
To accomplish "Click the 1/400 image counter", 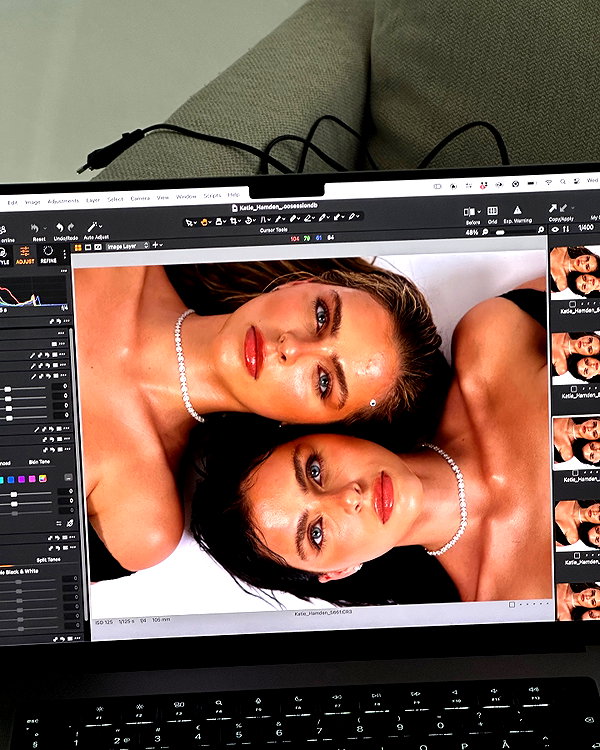I will [x=586, y=228].
